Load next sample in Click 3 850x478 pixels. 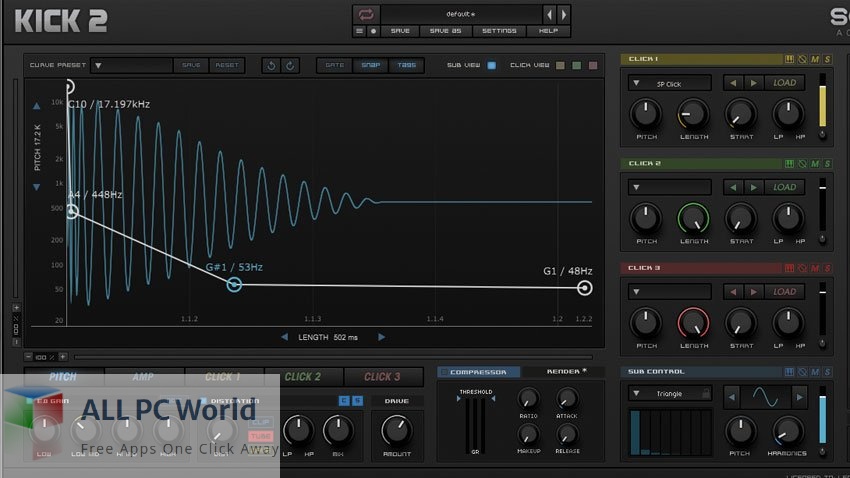pyautogui.click(x=753, y=292)
